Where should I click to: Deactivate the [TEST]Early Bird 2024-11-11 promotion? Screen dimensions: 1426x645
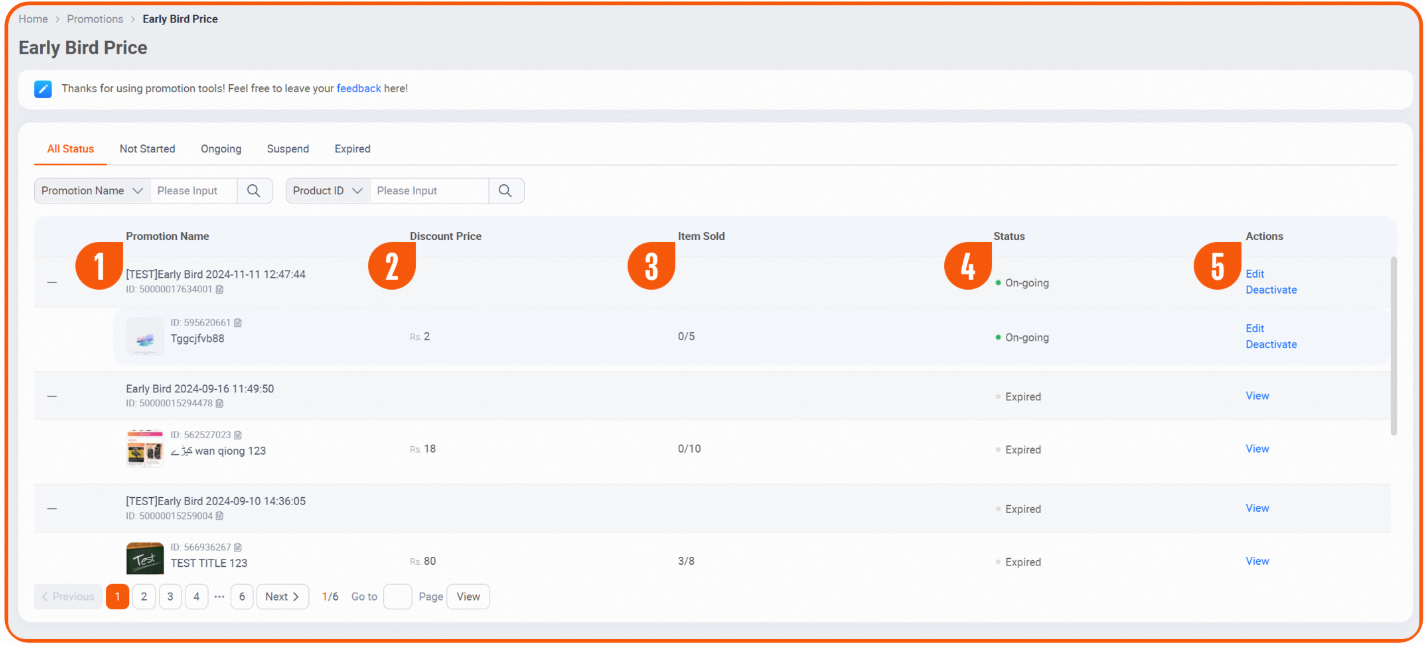coord(1271,290)
